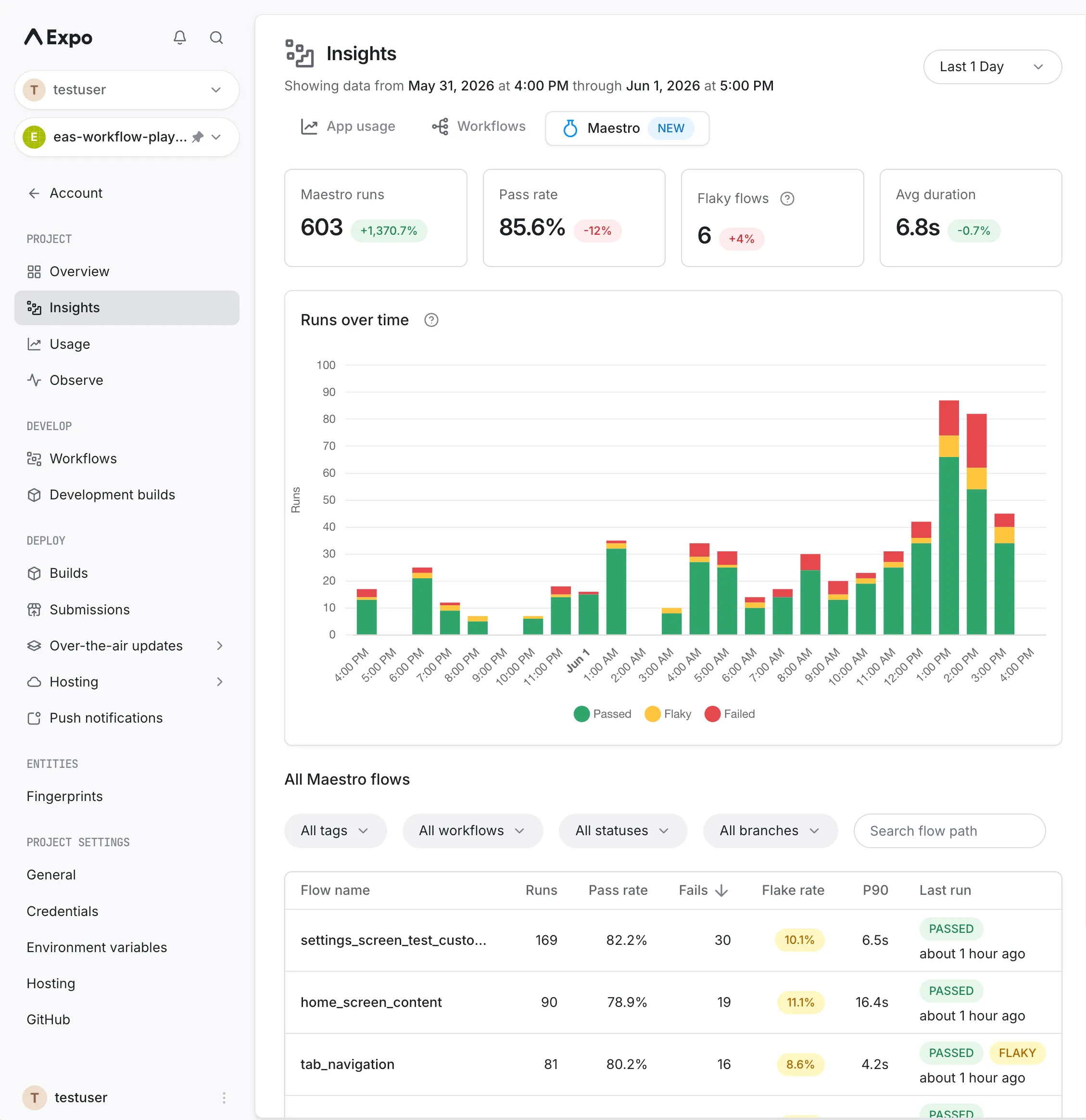This screenshot has height=1120, width=1086.
Task: Click the Flaky flows help icon
Action: (x=787, y=198)
